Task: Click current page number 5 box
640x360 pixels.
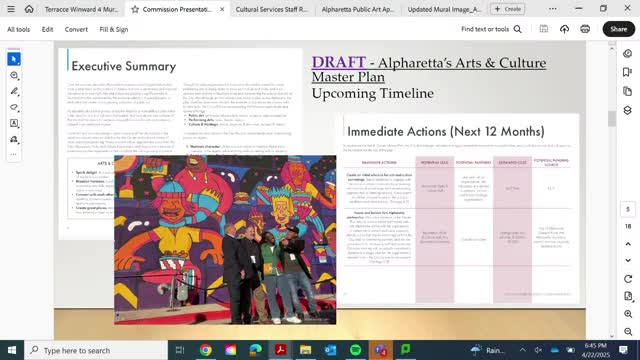Action: 628,209
